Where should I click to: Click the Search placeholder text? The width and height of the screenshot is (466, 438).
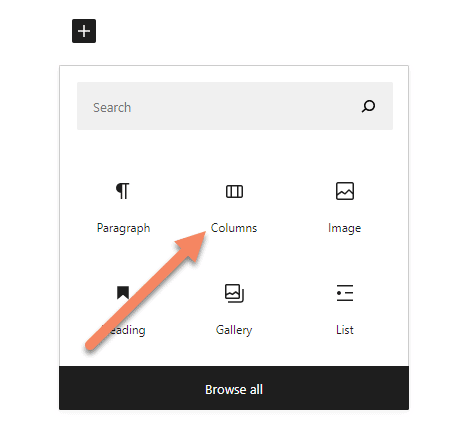(112, 108)
